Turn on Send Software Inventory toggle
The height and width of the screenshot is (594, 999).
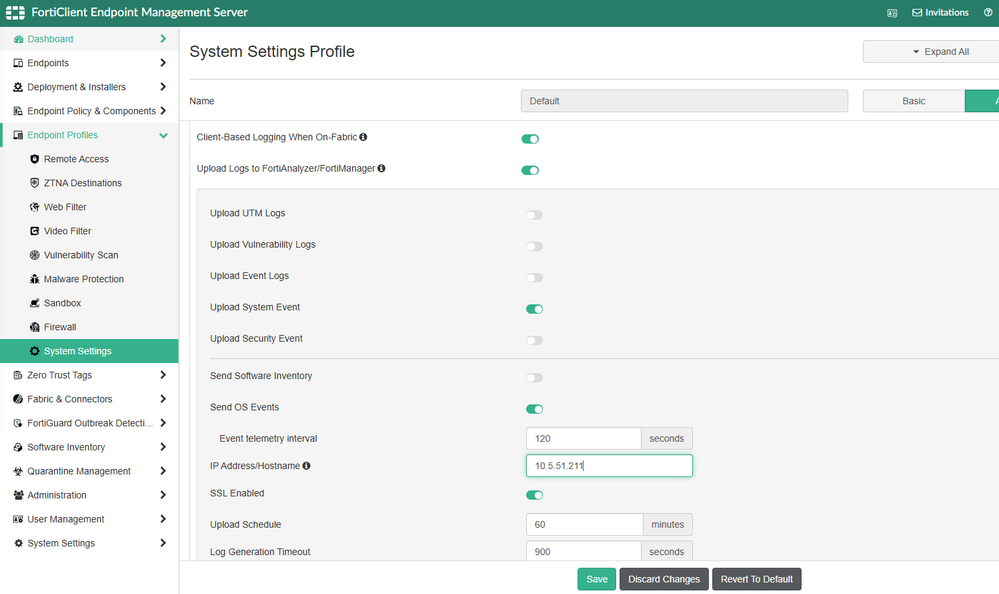[x=535, y=378]
